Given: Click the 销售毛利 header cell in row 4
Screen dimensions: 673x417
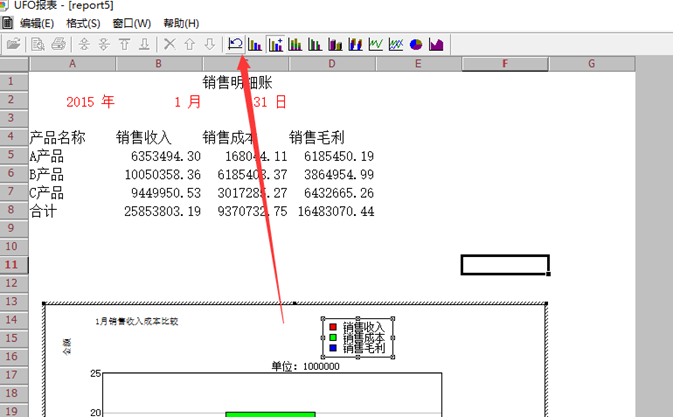Looking at the screenshot, I should [317, 137].
